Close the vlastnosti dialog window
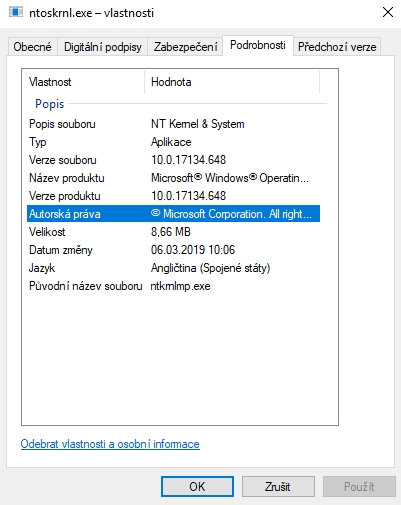 pyautogui.click(x=388, y=13)
